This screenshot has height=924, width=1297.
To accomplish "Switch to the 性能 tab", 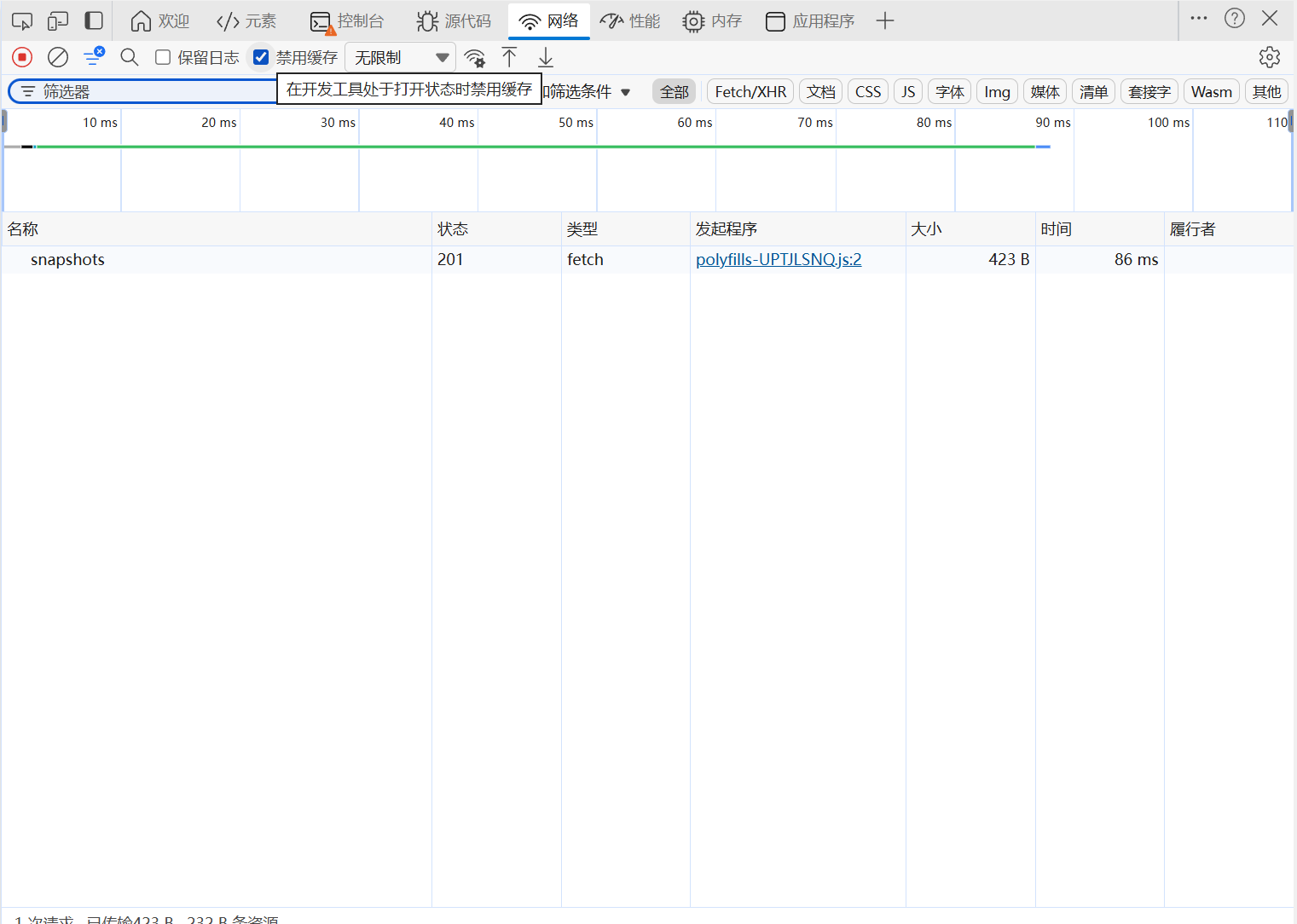I will pyautogui.click(x=630, y=20).
